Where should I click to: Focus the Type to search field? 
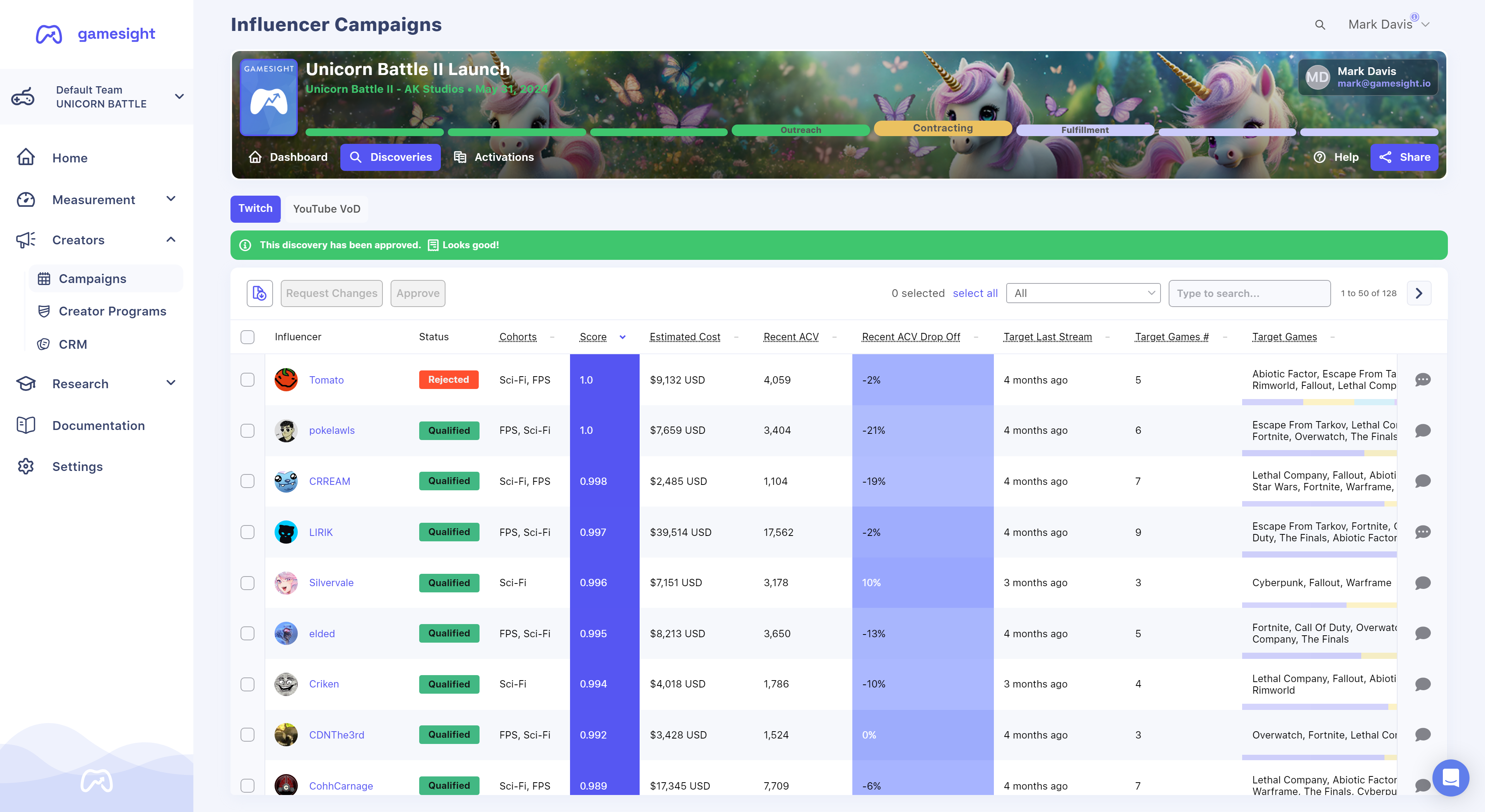coord(1249,293)
